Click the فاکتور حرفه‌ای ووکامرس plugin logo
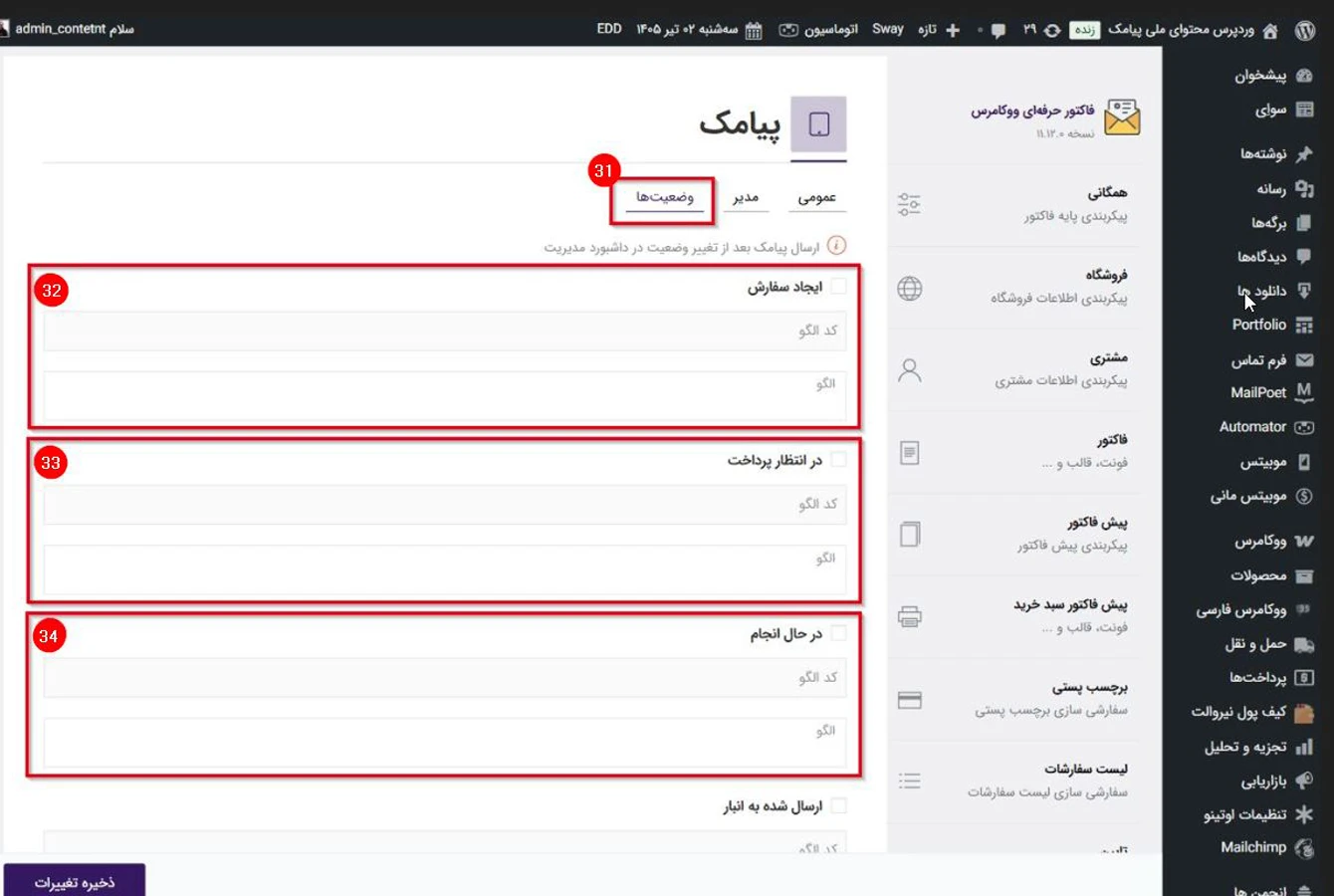The width and height of the screenshot is (1334, 896). pos(1122,117)
